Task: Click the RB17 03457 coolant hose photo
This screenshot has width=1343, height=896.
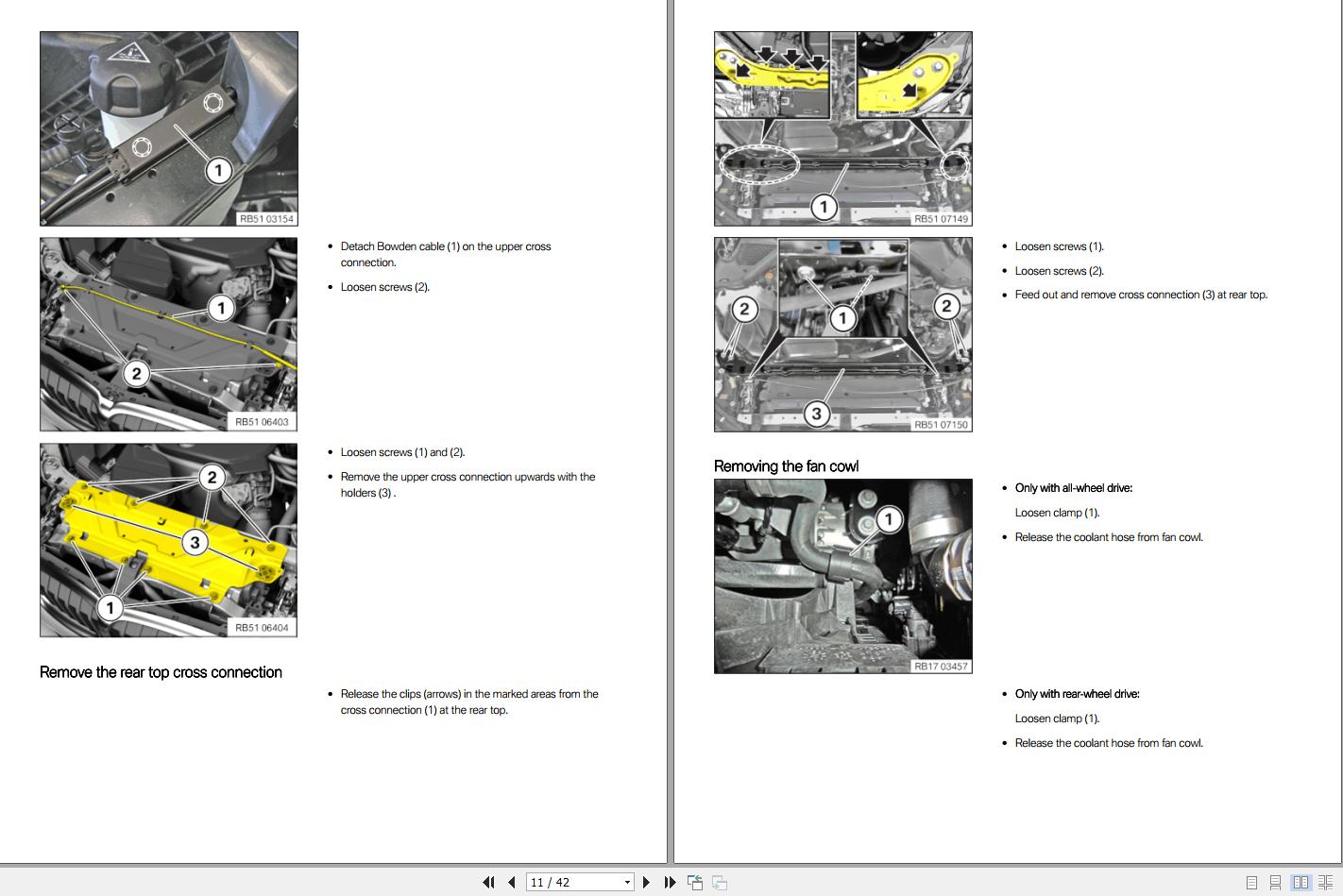Action: pos(842,576)
